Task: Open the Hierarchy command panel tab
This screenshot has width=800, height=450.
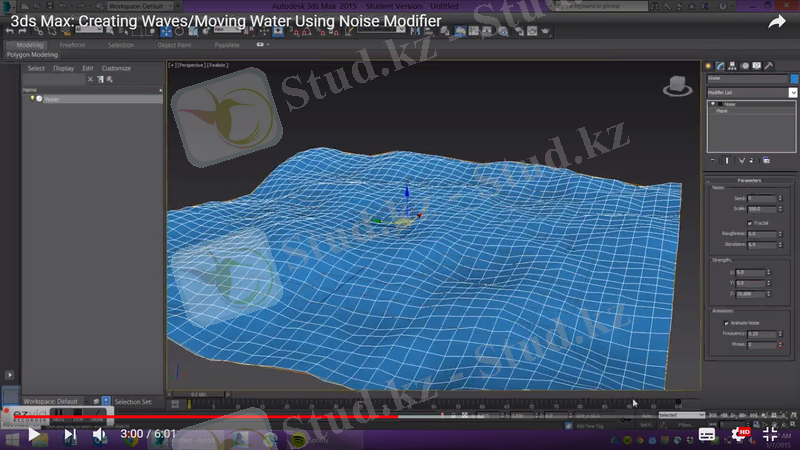Action: [732, 66]
